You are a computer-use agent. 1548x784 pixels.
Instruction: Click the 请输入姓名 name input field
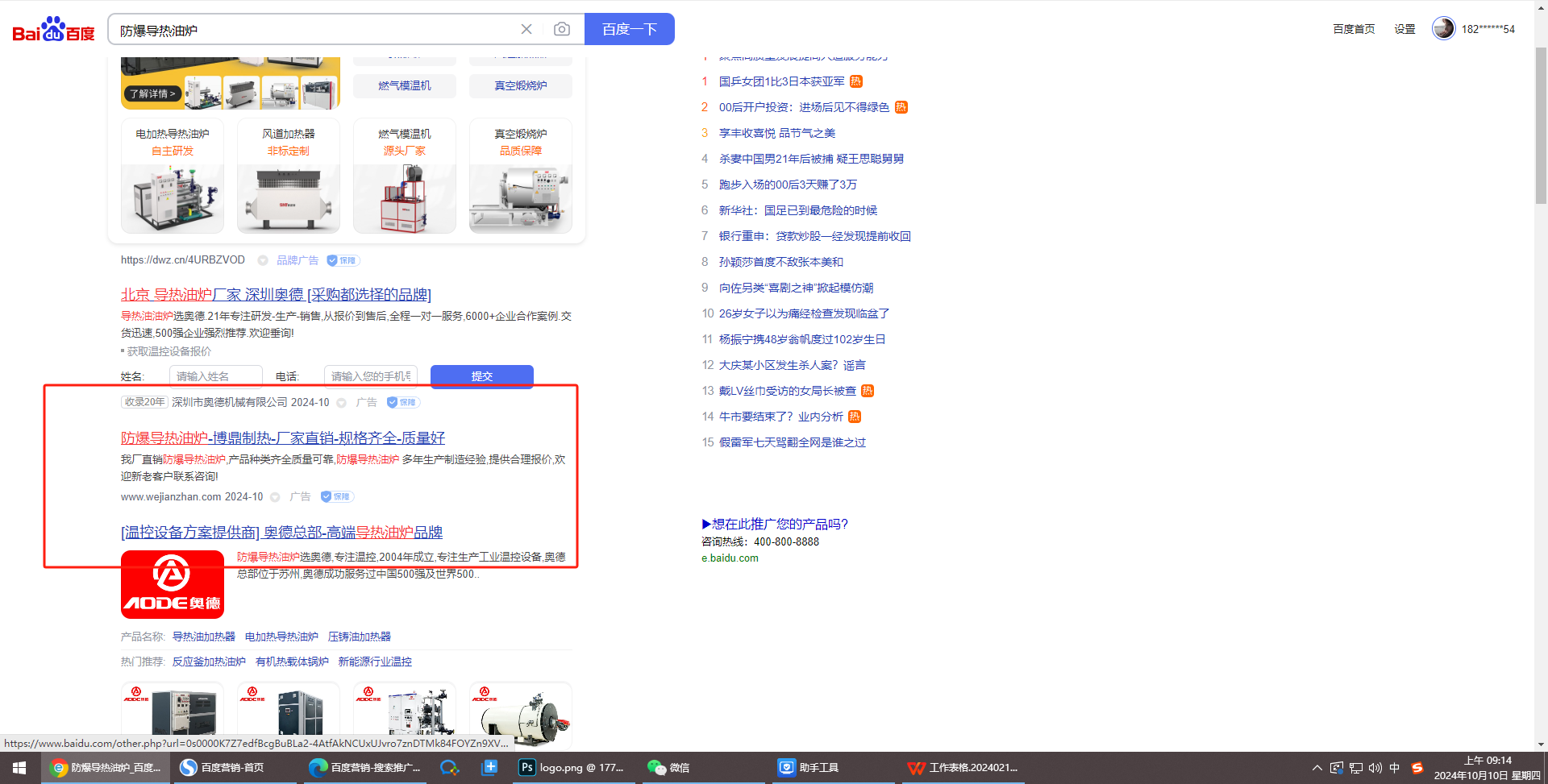(x=215, y=376)
